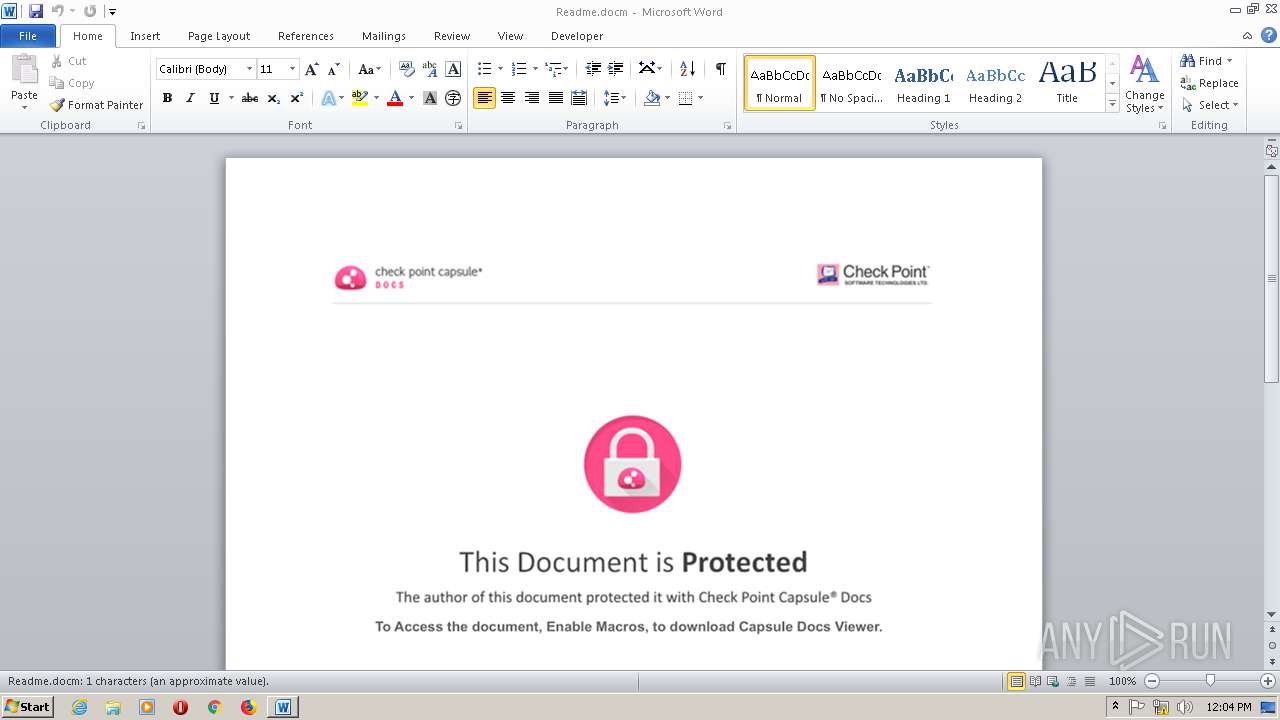Image resolution: width=1280 pixels, height=720 pixels.
Task: Click the Phonetic Guide icon
Action: (430, 69)
